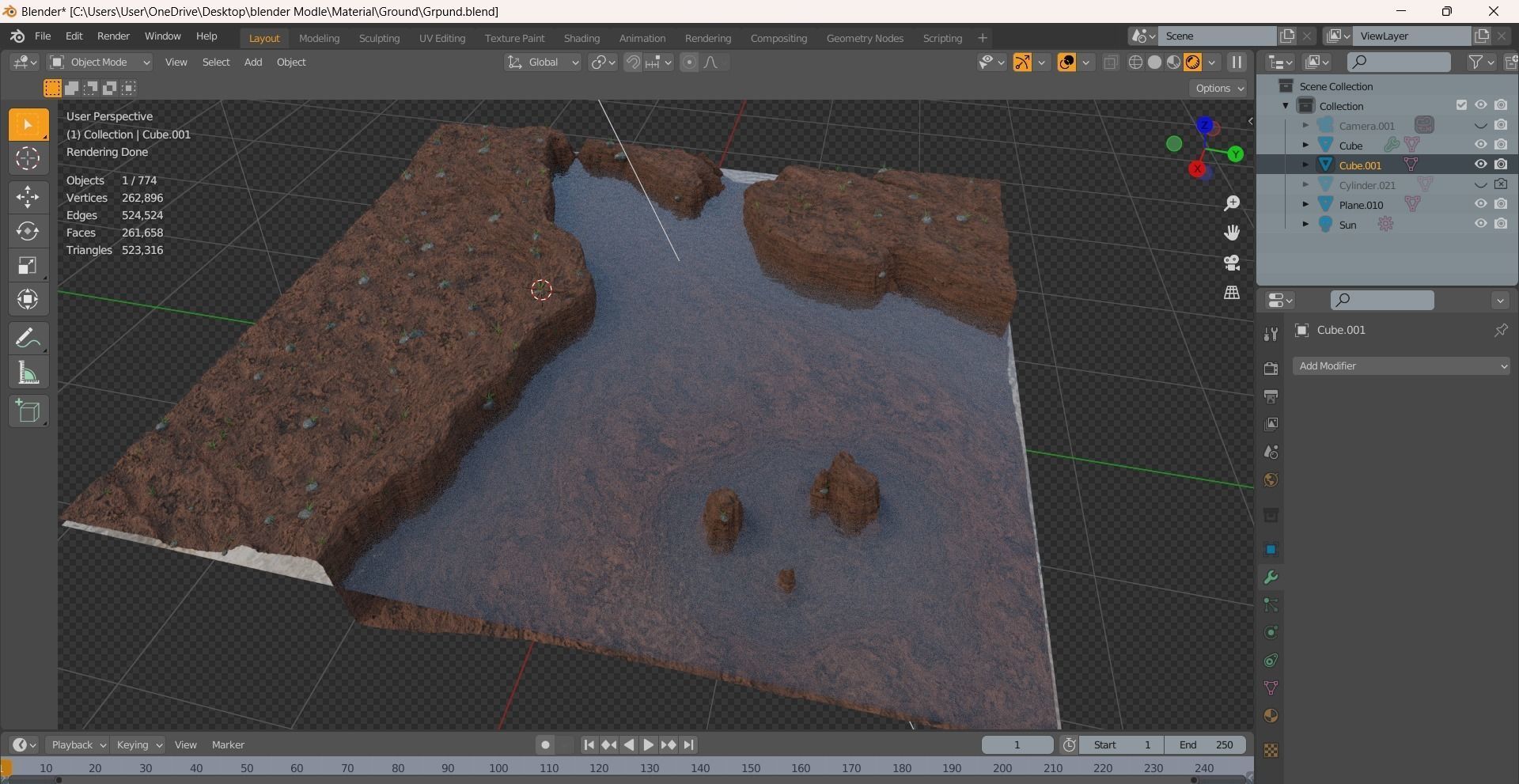The height and width of the screenshot is (784, 1519).
Task: Open outliner filter dropdown
Action: 1481,62
